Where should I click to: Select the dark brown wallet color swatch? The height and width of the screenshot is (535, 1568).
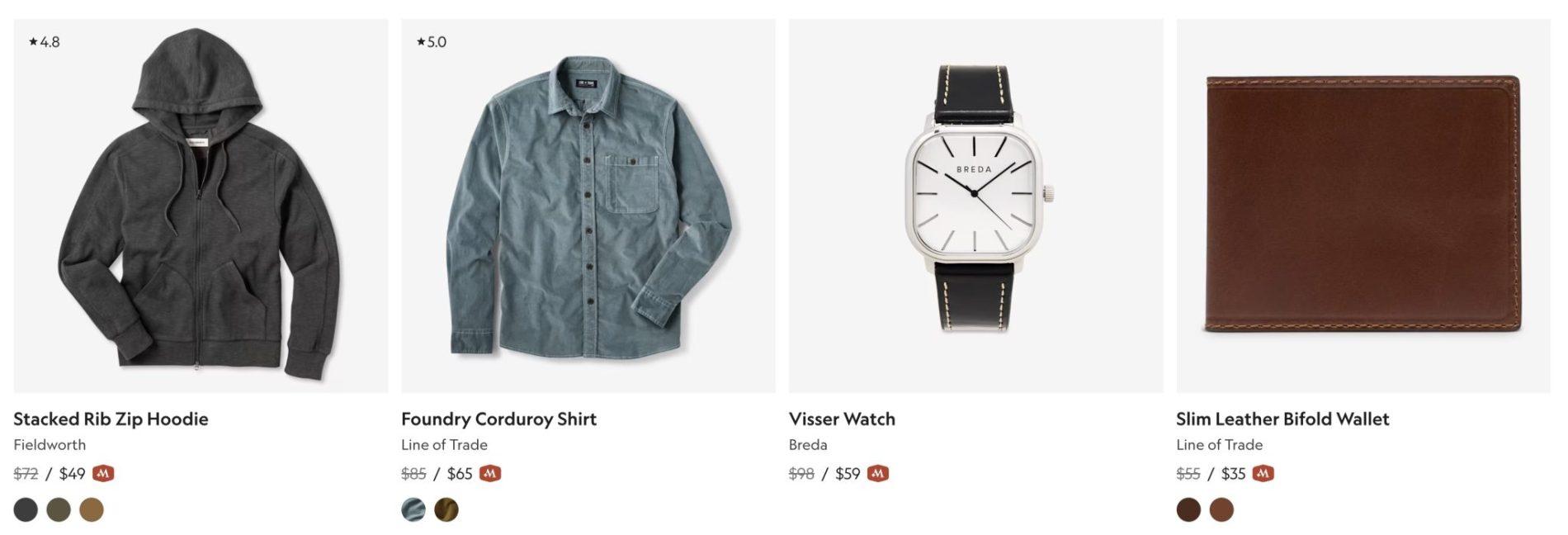click(x=1188, y=509)
